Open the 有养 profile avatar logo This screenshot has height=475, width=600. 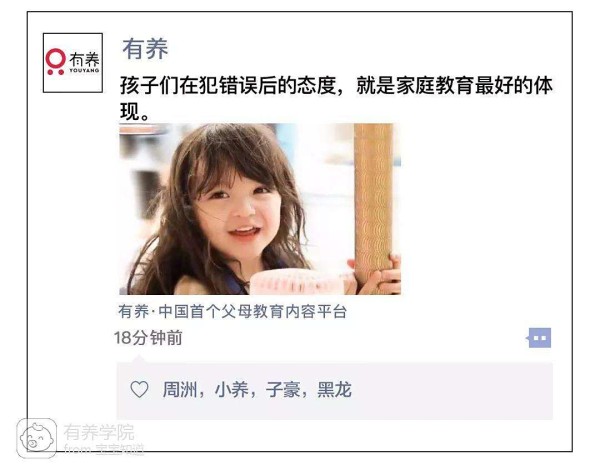(73, 63)
